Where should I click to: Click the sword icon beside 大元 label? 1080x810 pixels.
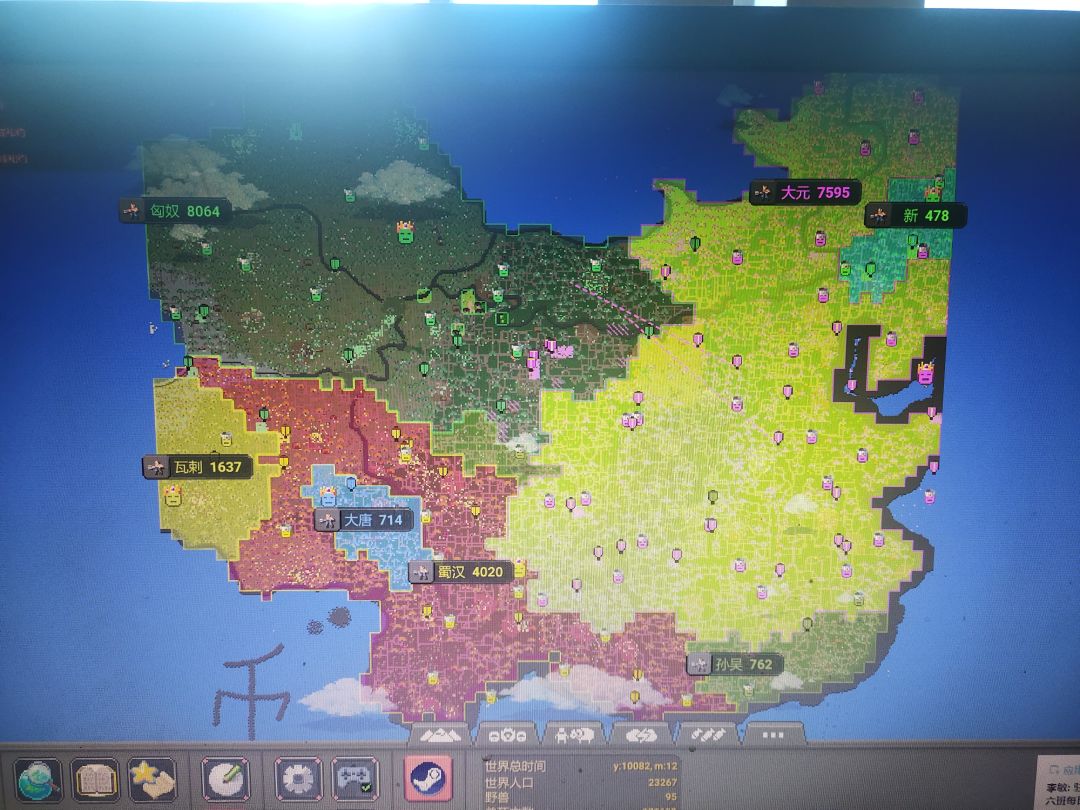[x=762, y=192]
